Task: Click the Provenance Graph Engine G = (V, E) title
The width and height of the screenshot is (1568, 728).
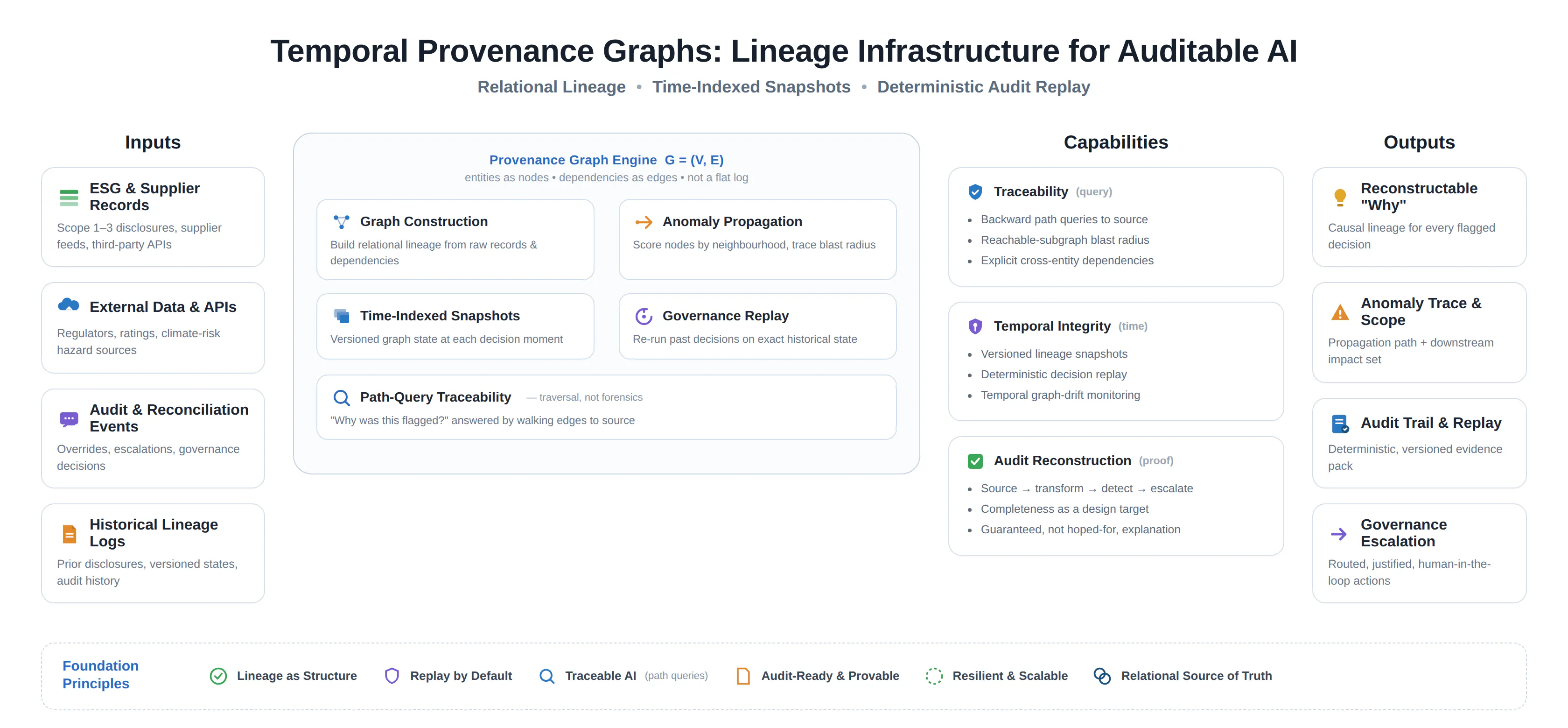Action: (x=606, y=160)
